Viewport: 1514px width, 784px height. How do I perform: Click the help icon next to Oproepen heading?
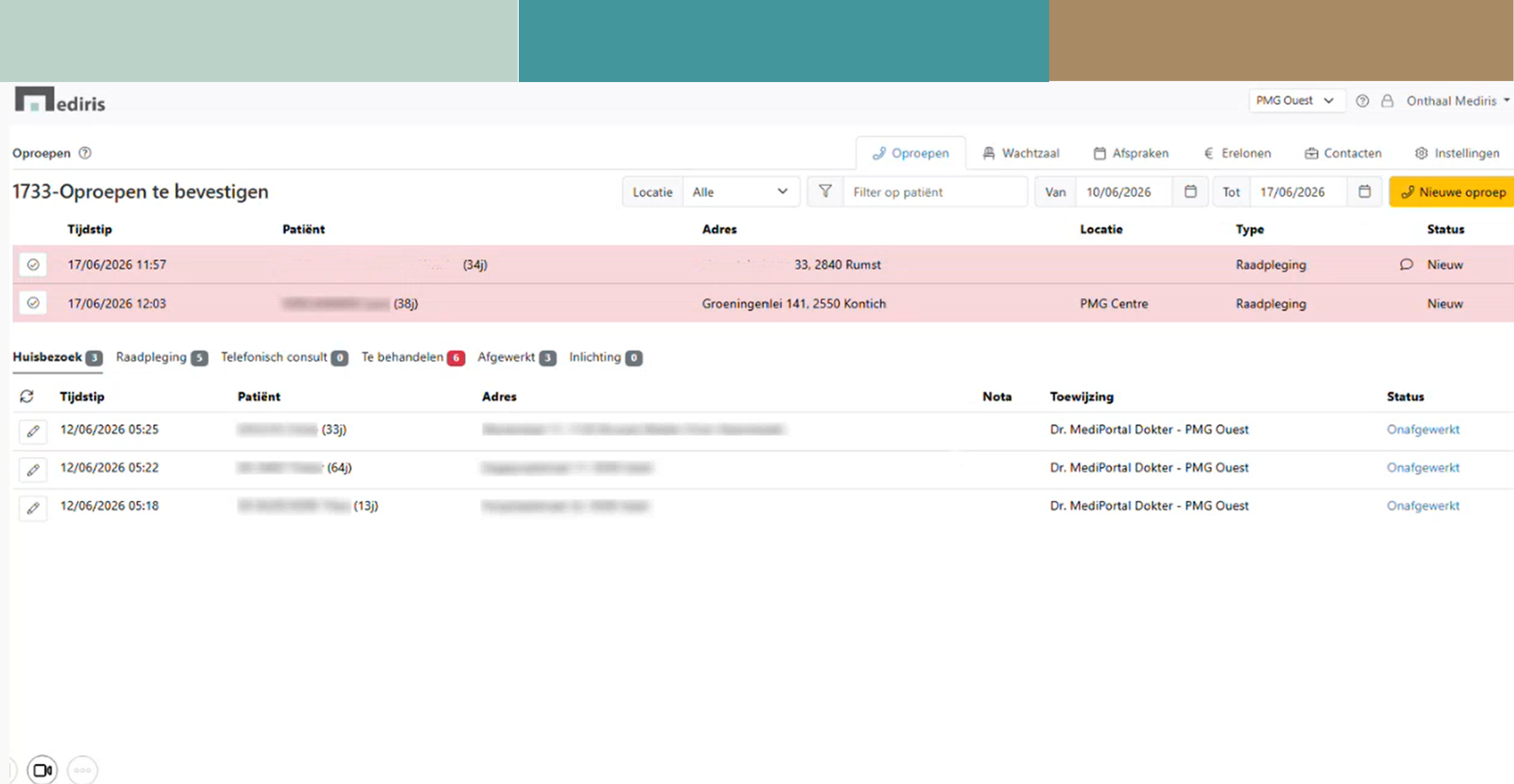85,153
